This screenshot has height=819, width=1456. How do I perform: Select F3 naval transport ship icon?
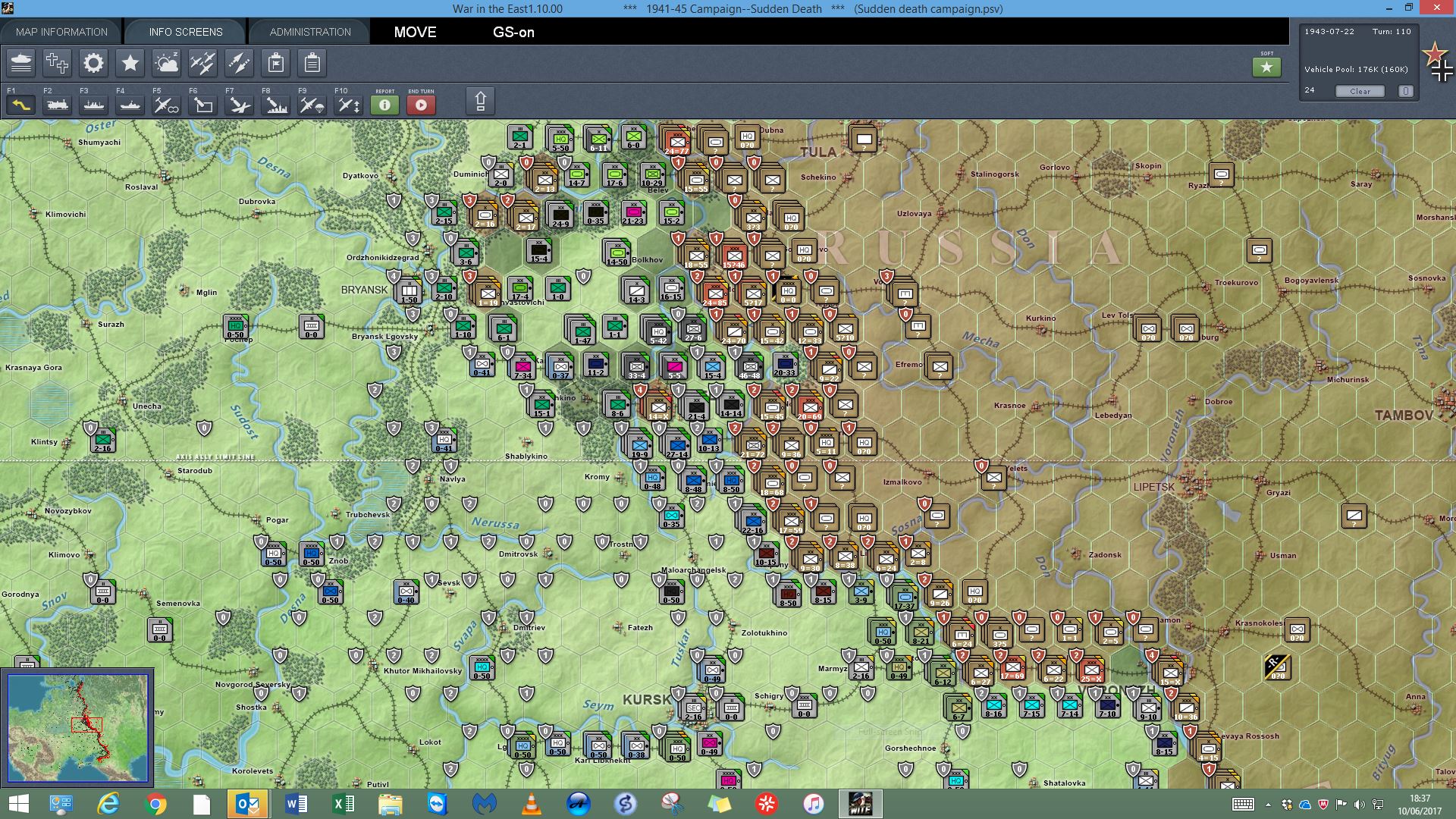click(x=93, y=105)
